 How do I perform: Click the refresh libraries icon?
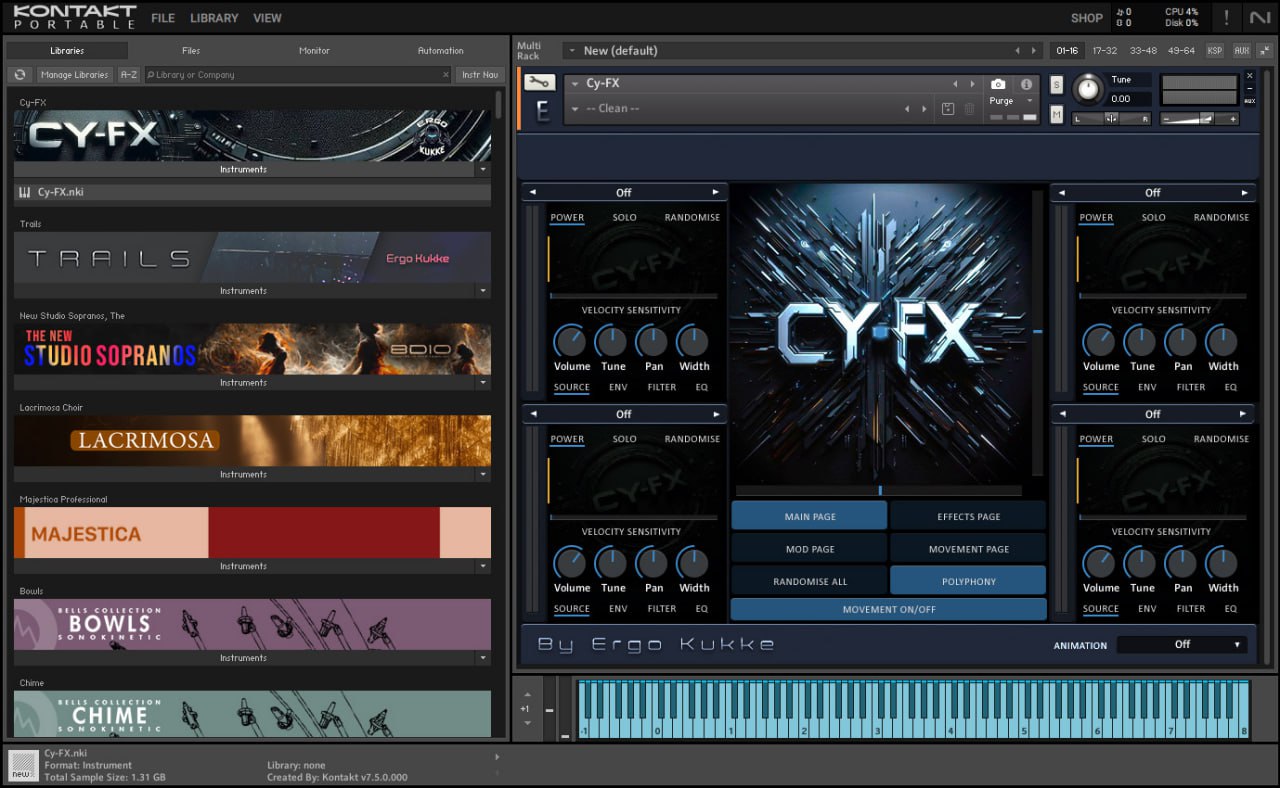point(20,74)
